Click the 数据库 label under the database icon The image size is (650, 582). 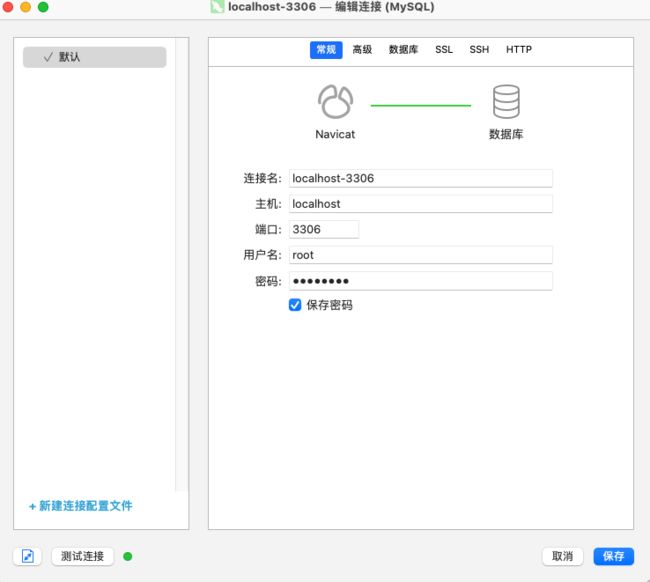tap(506, 134)
